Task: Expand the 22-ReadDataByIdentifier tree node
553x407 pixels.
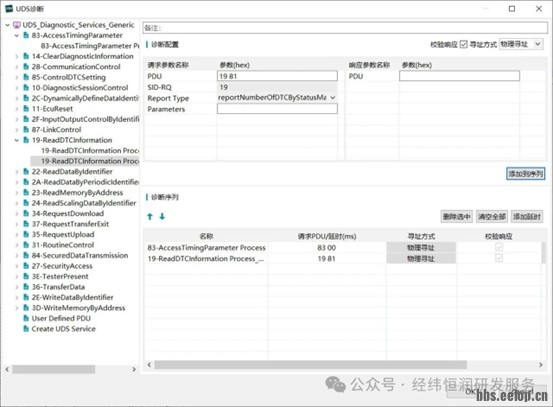Action: [x=17, y=172]
